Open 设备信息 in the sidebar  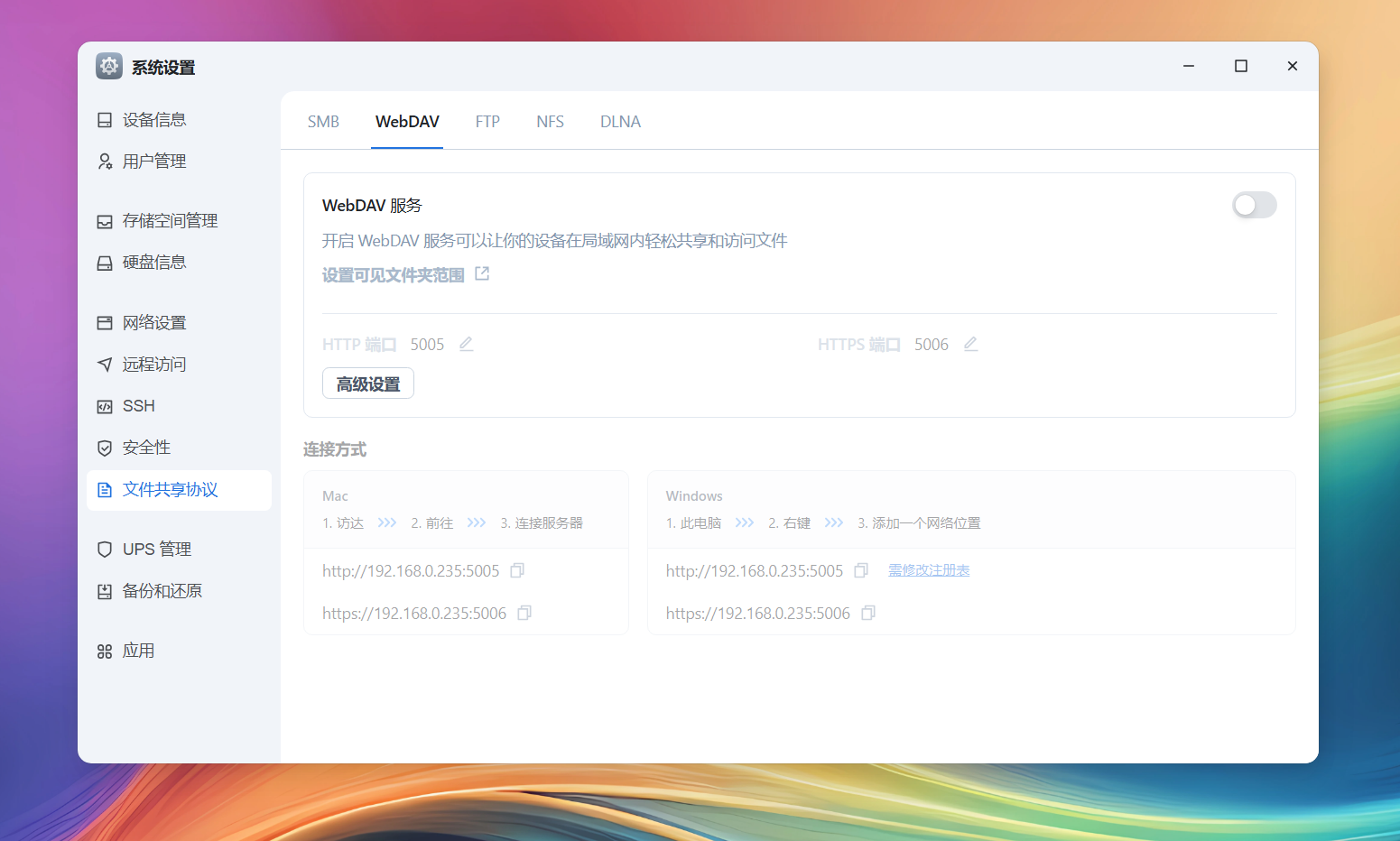coord(179,120)
